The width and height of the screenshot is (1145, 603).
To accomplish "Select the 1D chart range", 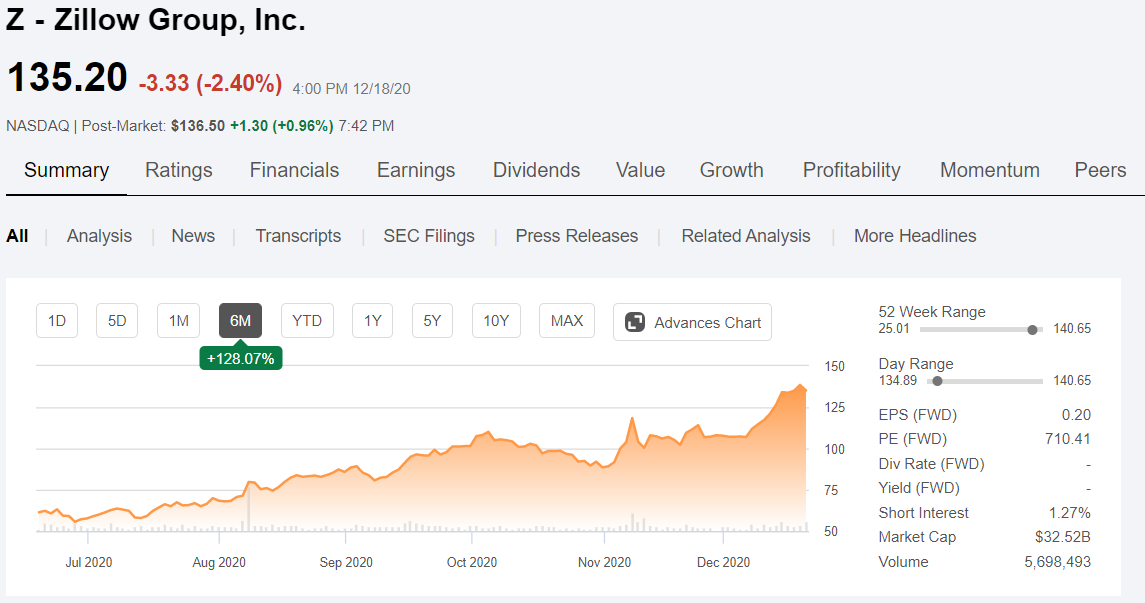I will click(x=57, y=320).
